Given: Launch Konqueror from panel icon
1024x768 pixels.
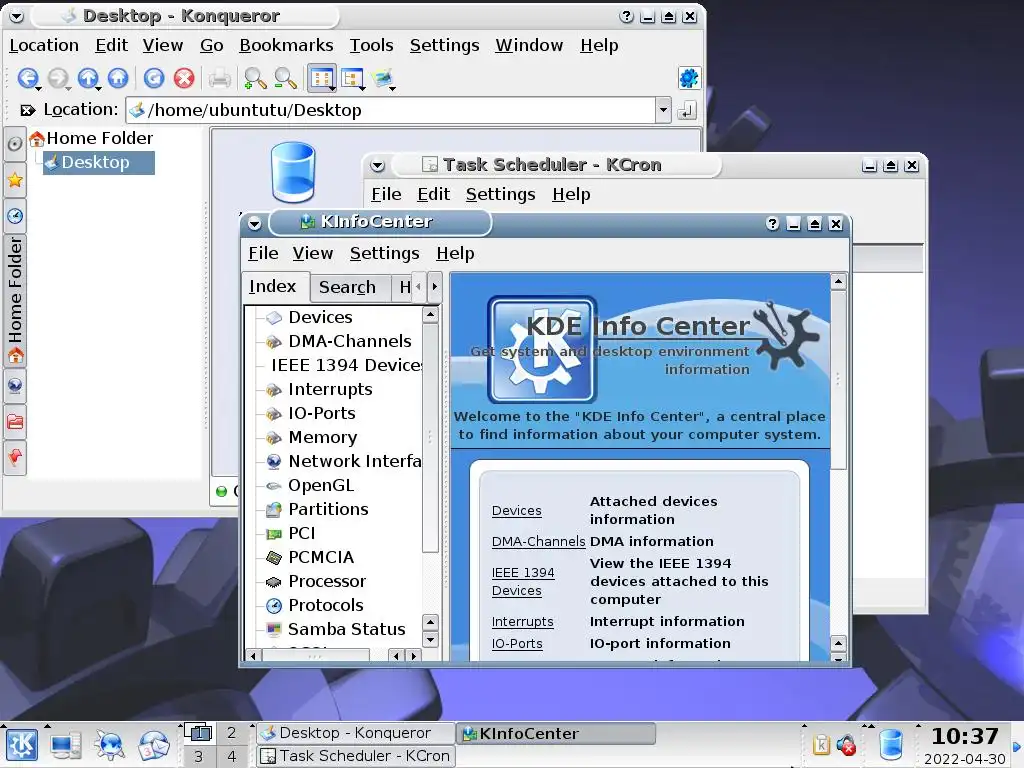Looking at the screenshot, I should pos(110,745).
